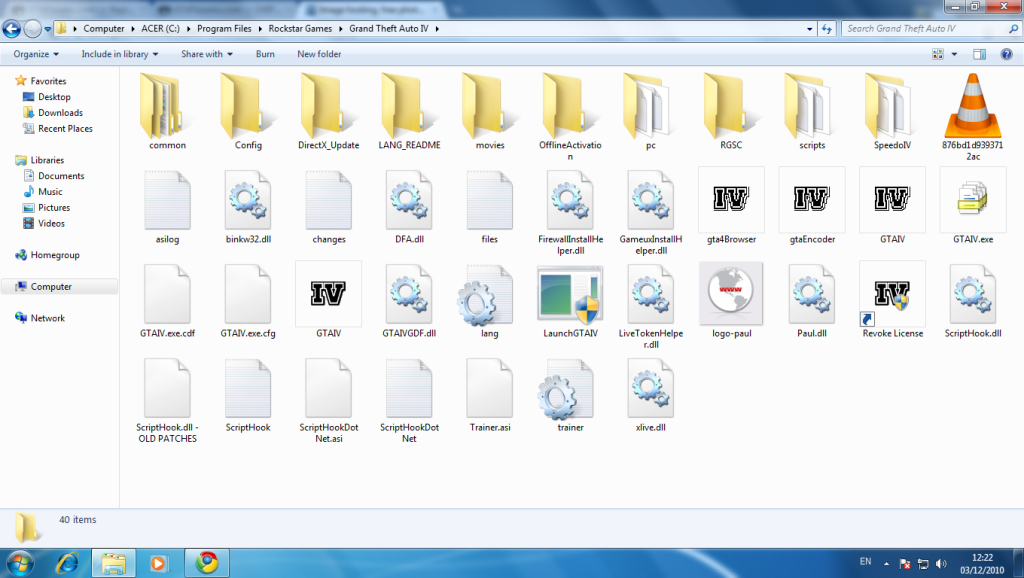This screenshot has width=1024, height=578.
Task: Select the VLC cone media file
Action: (x=972, y=106)
